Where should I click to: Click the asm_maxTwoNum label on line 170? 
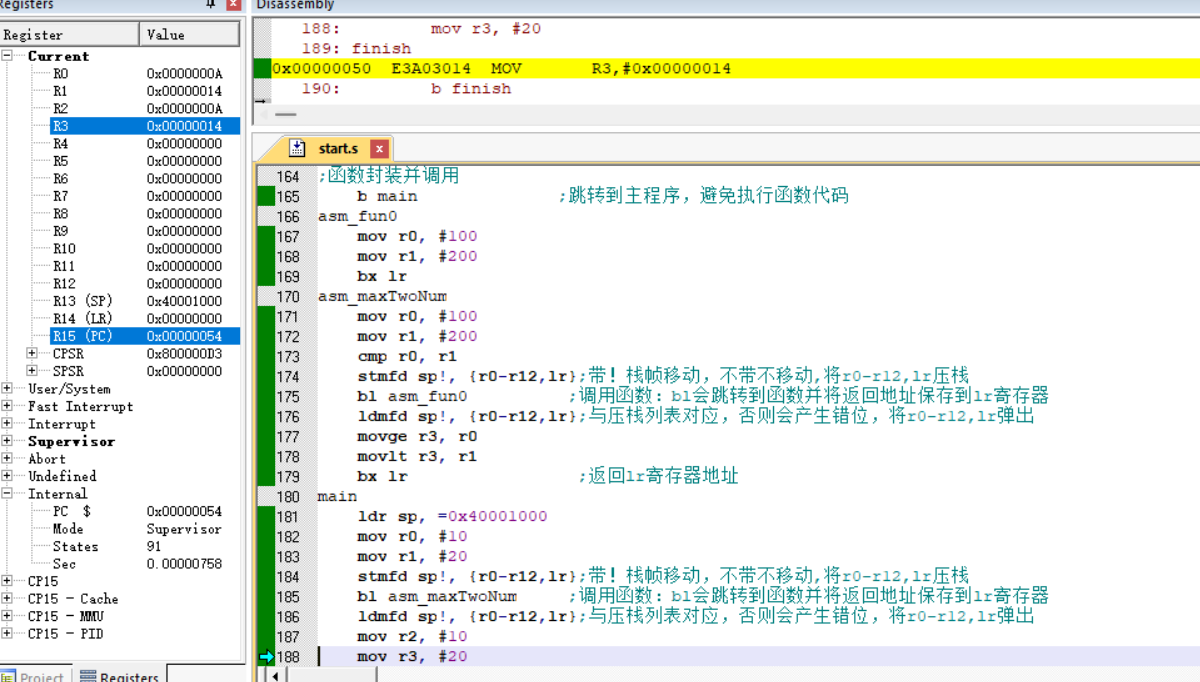pyautogui.click(x=382, y=296)
